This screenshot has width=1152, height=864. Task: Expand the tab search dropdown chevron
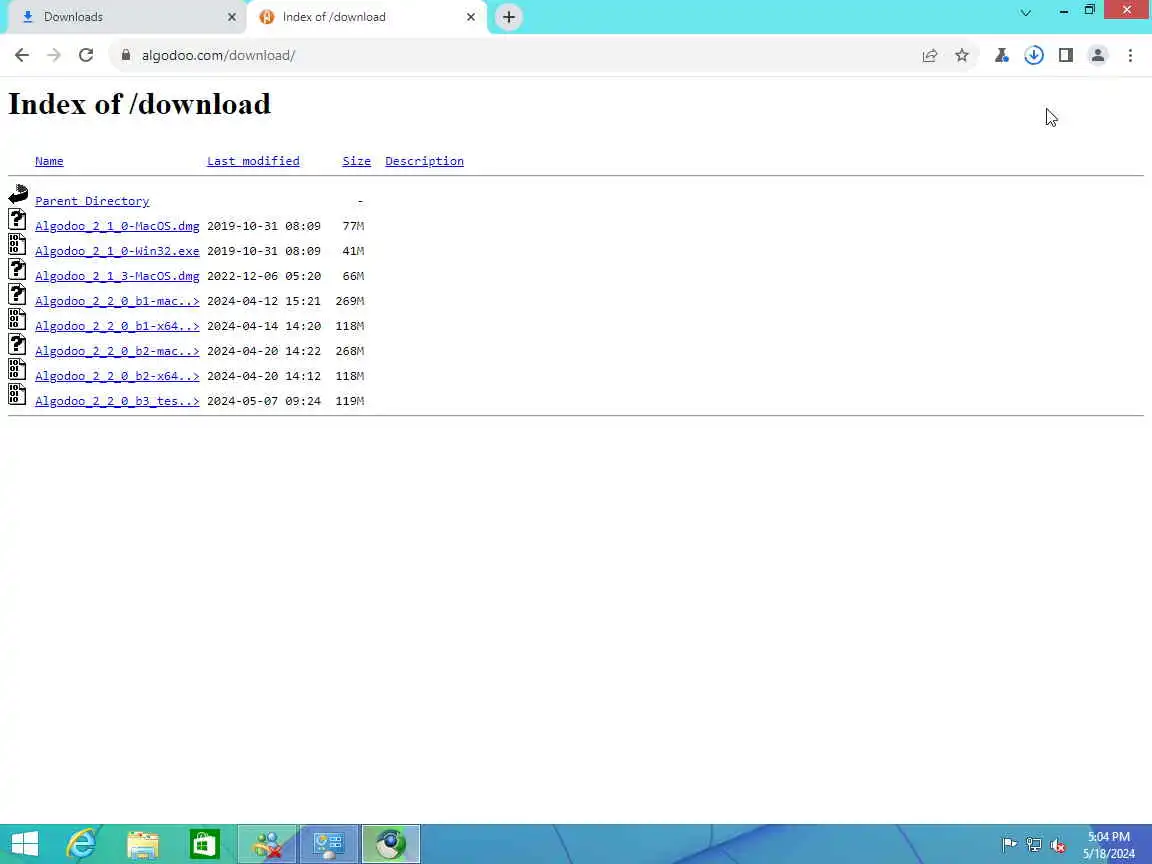point(1026,12)
